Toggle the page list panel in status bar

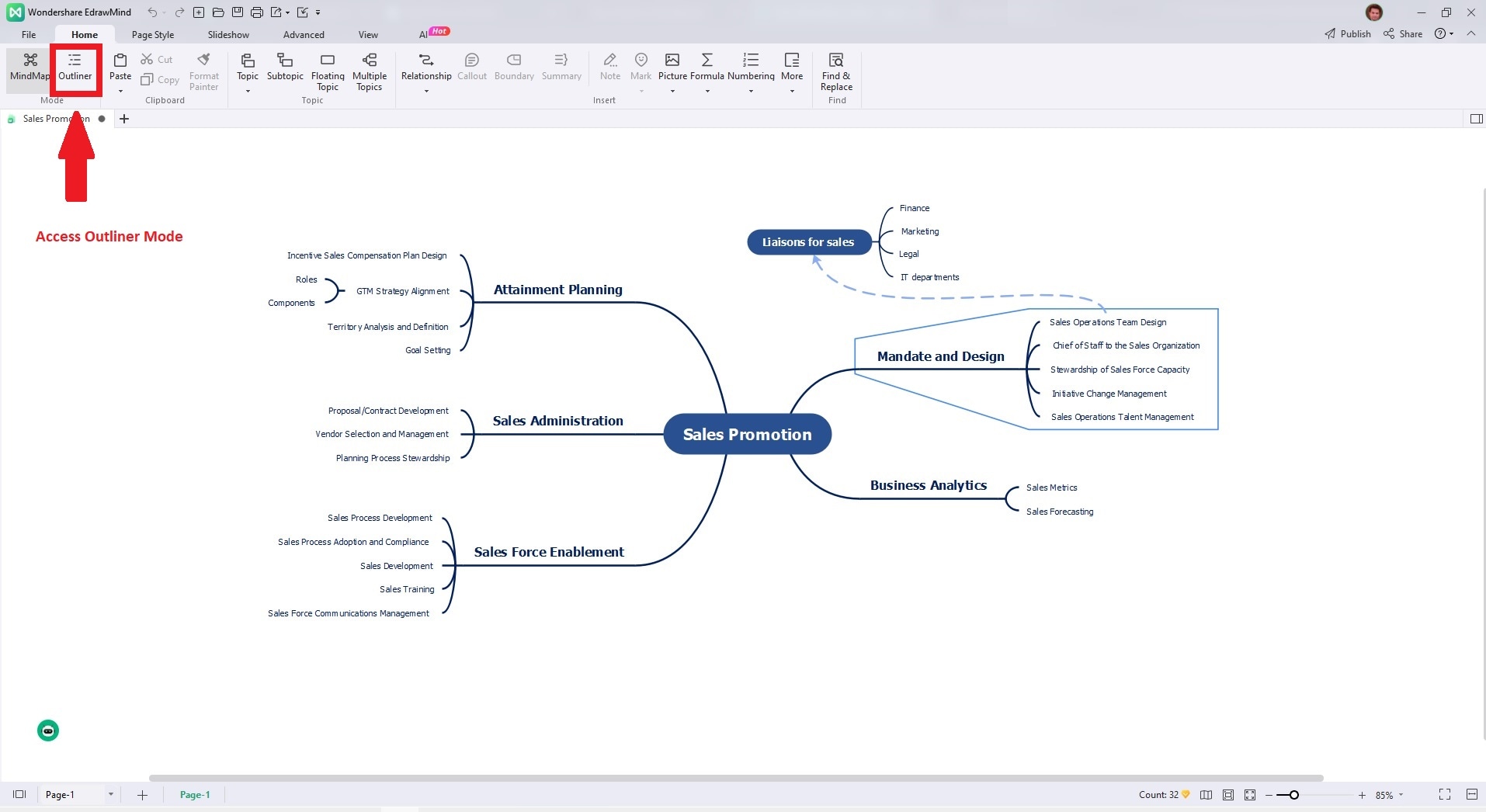pyautogui.click(x=19, y=794)
